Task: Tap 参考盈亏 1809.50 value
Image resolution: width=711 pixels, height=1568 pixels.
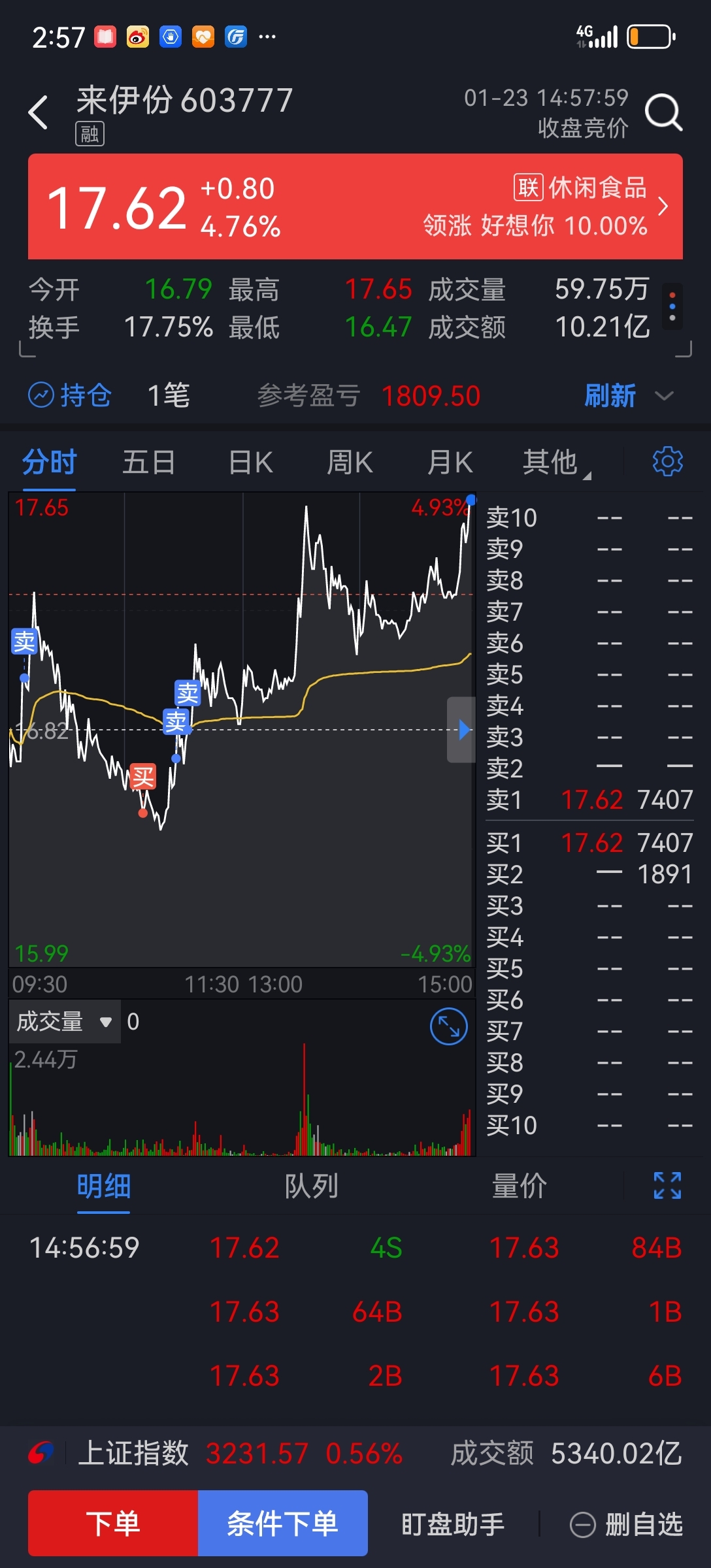Action: 369,396
